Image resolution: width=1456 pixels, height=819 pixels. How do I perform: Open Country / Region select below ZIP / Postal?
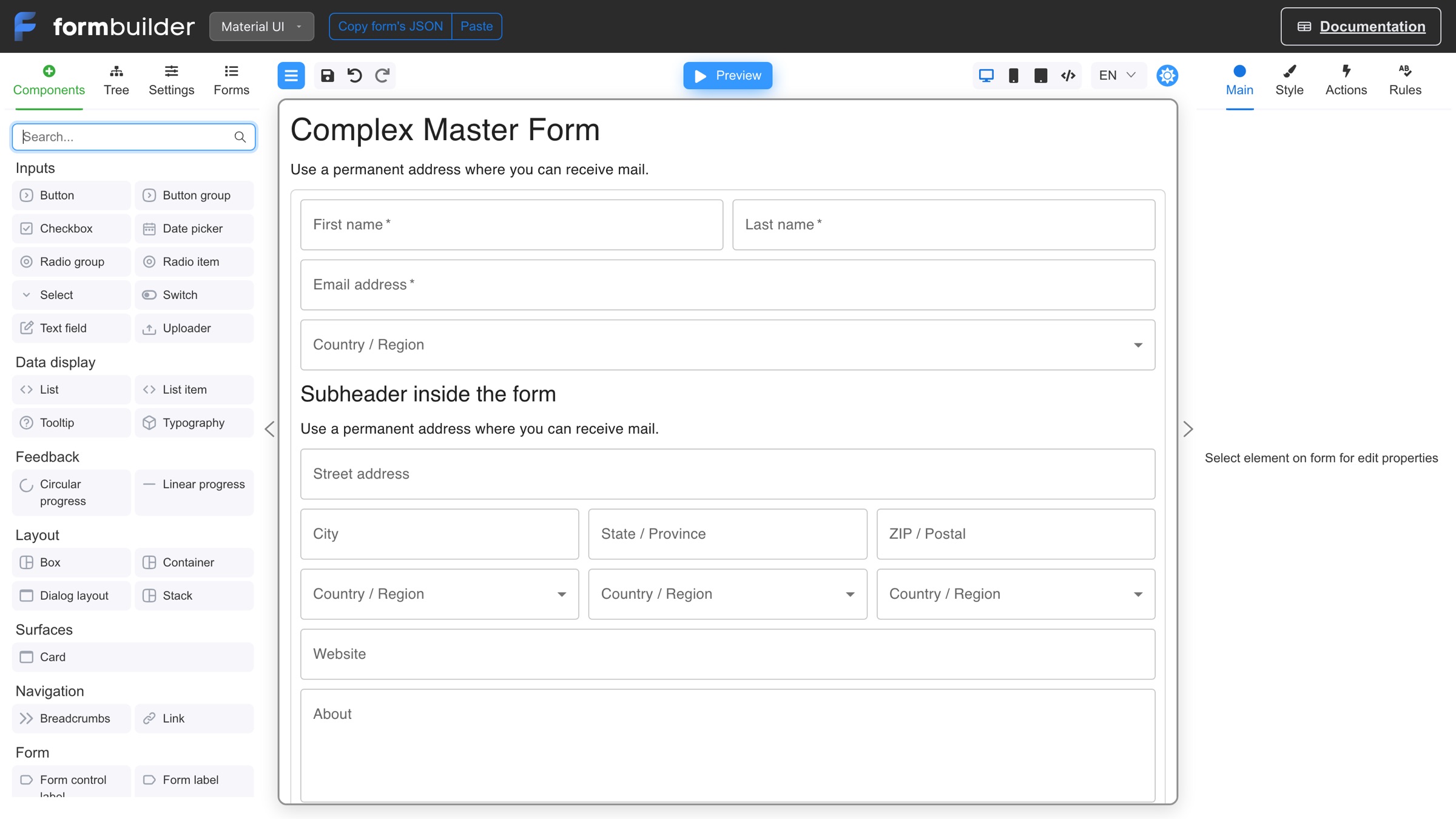point(1016,594)
